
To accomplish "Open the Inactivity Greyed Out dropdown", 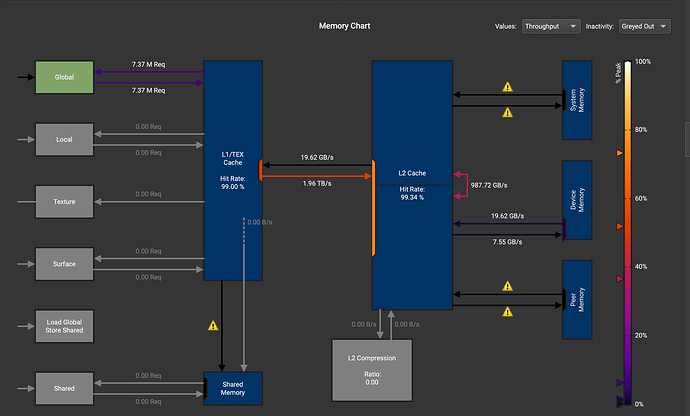I will 645,26.
